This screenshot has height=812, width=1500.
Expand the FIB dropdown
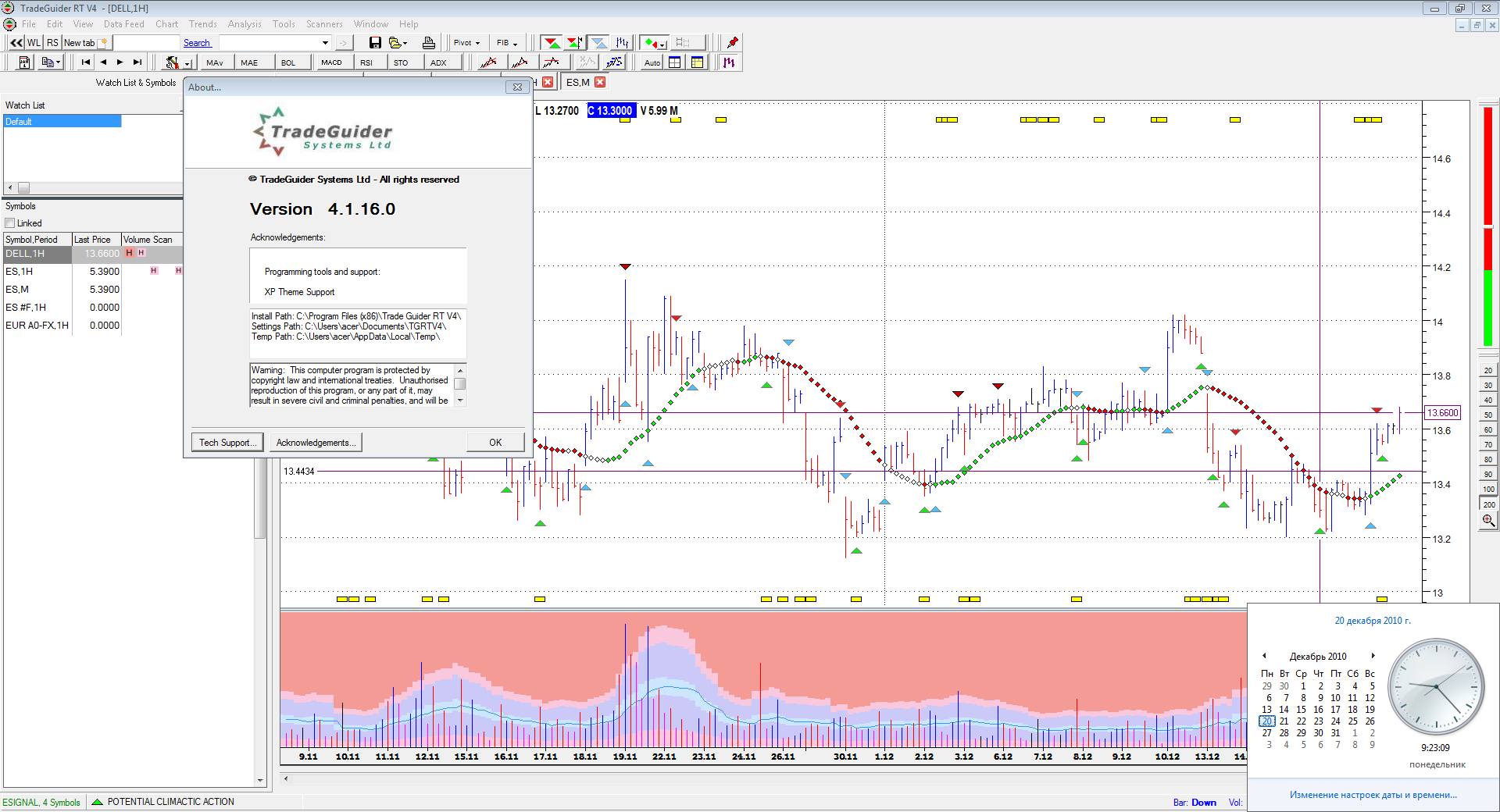coord(507,43)
